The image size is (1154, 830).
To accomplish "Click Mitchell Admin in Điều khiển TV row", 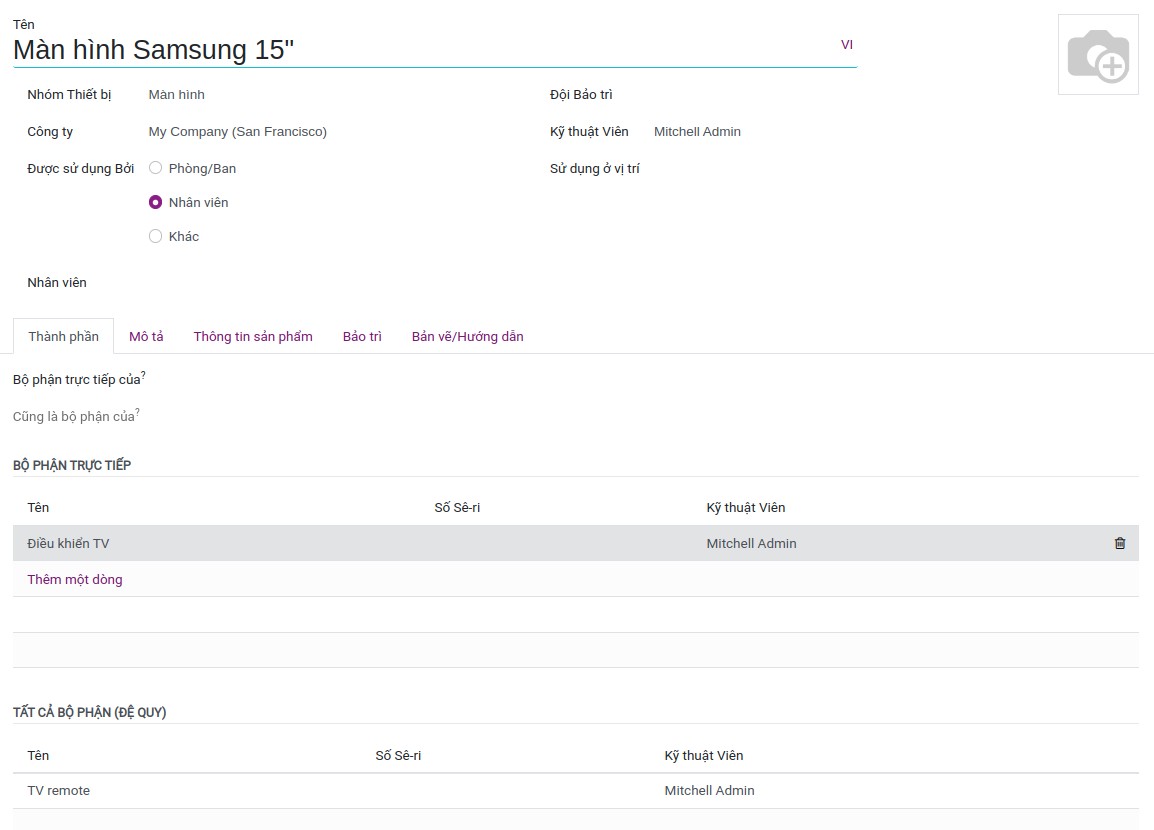I will [x=751, y=544].
